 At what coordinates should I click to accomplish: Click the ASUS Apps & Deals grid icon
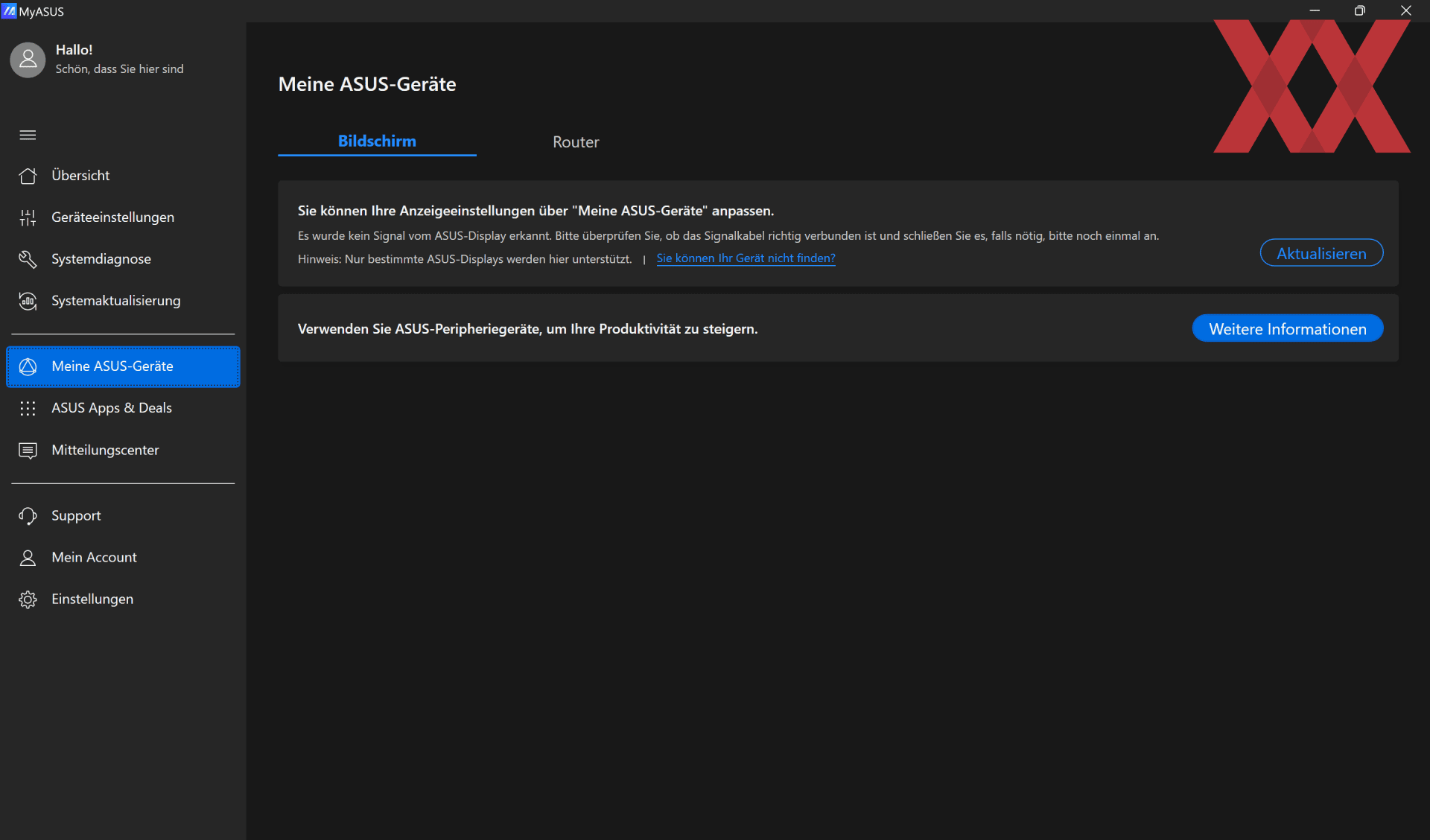coord(28,408)
